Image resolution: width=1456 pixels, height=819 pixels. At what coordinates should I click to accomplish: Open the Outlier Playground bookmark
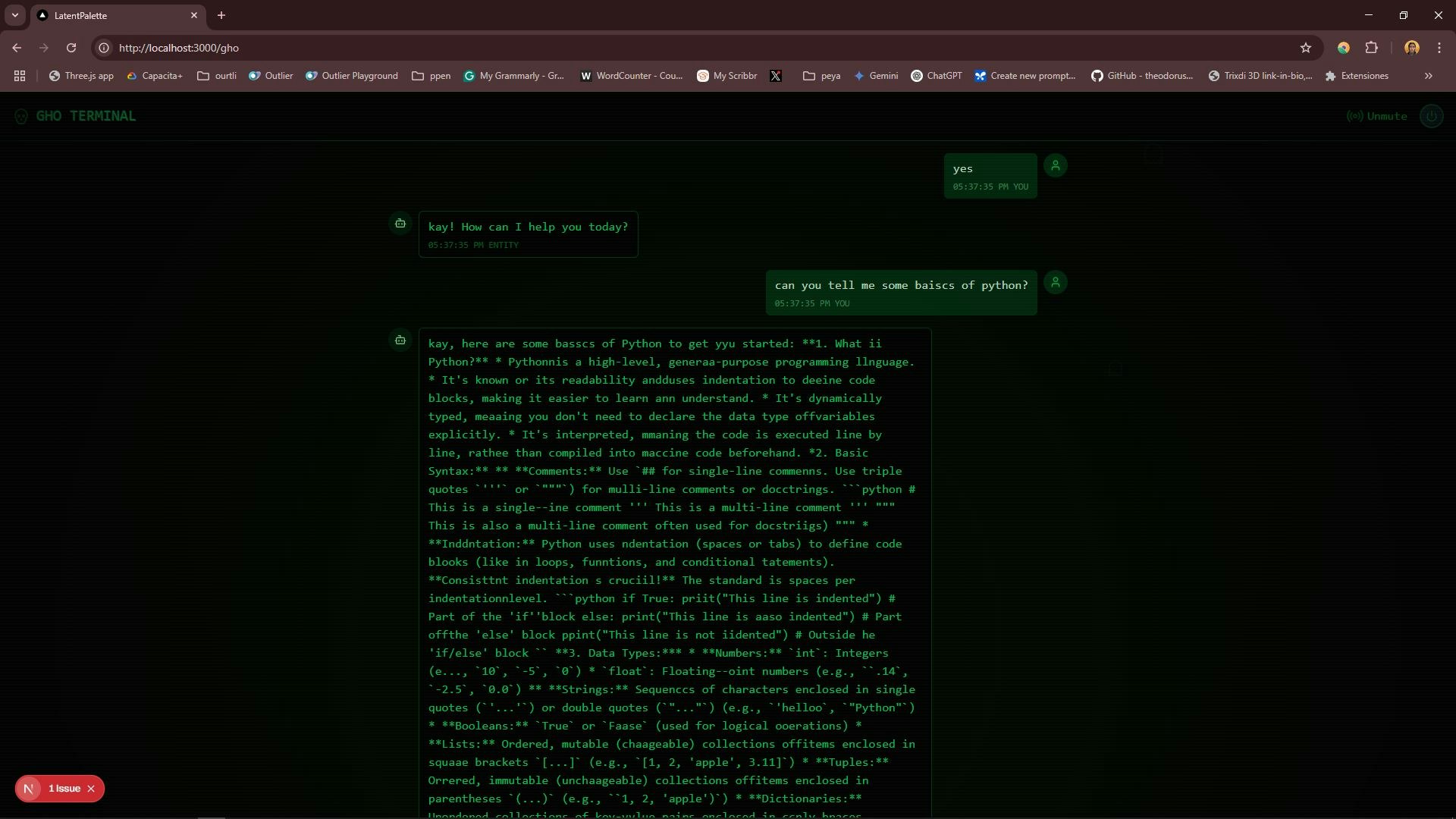point(352,76)
